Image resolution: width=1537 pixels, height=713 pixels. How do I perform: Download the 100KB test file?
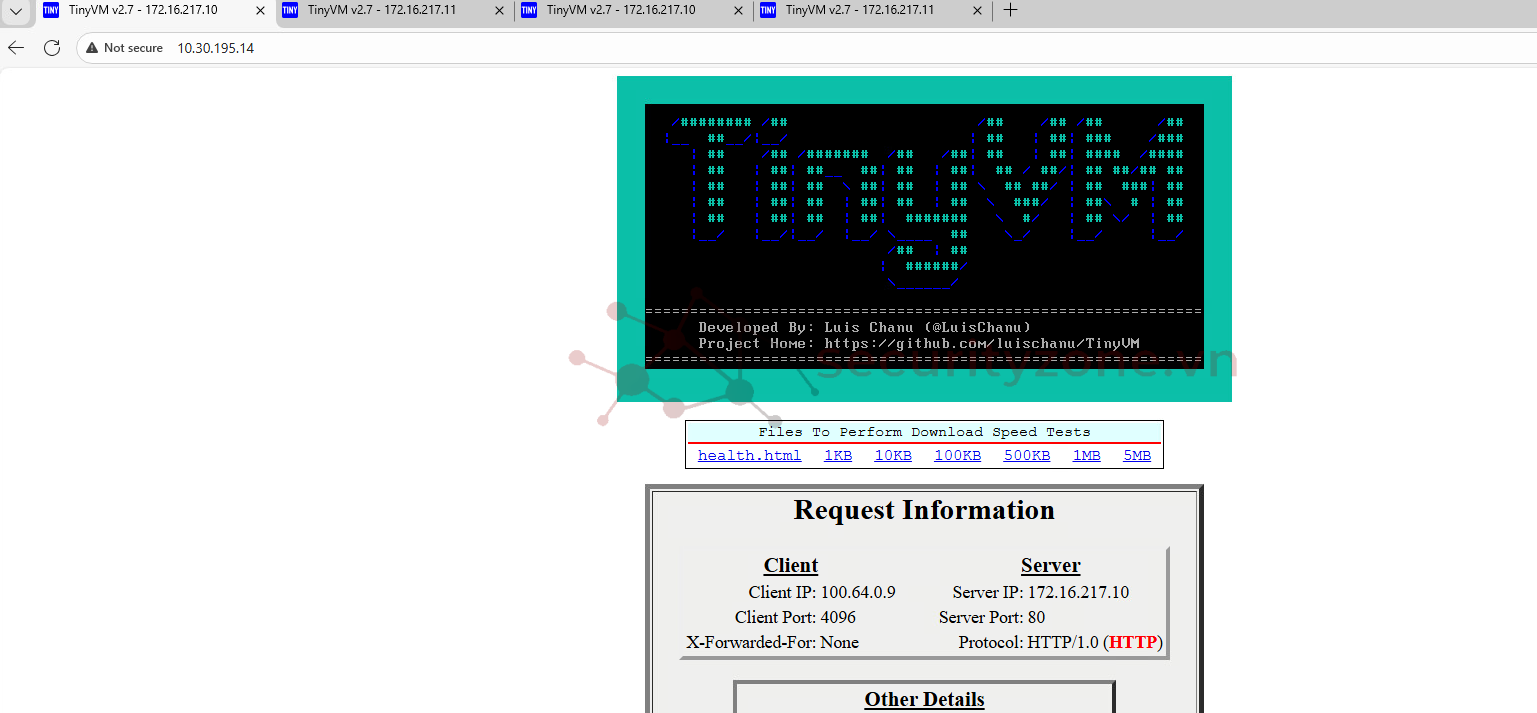pos(957,456)
